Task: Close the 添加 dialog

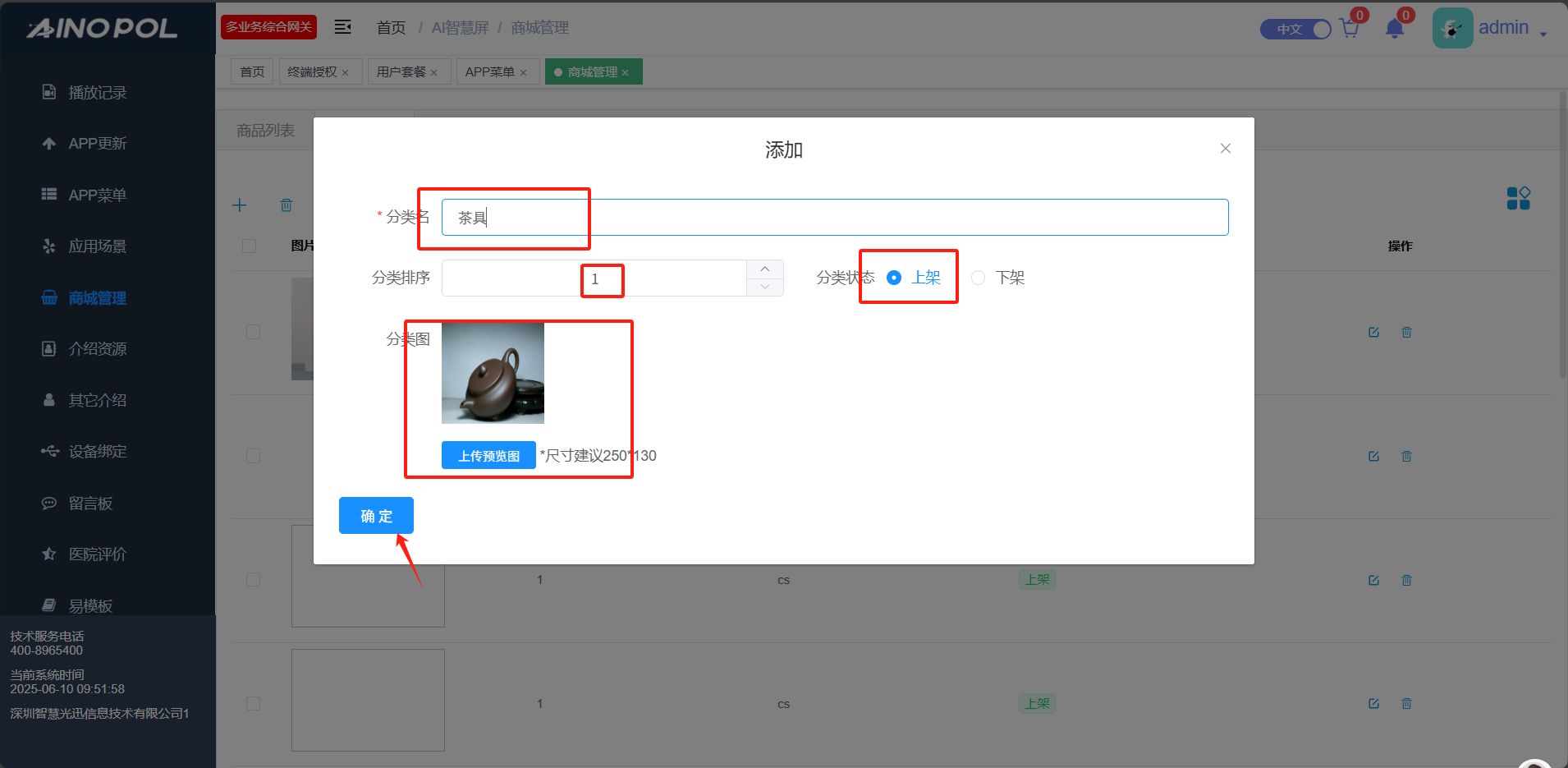Action: (1225, 149)
